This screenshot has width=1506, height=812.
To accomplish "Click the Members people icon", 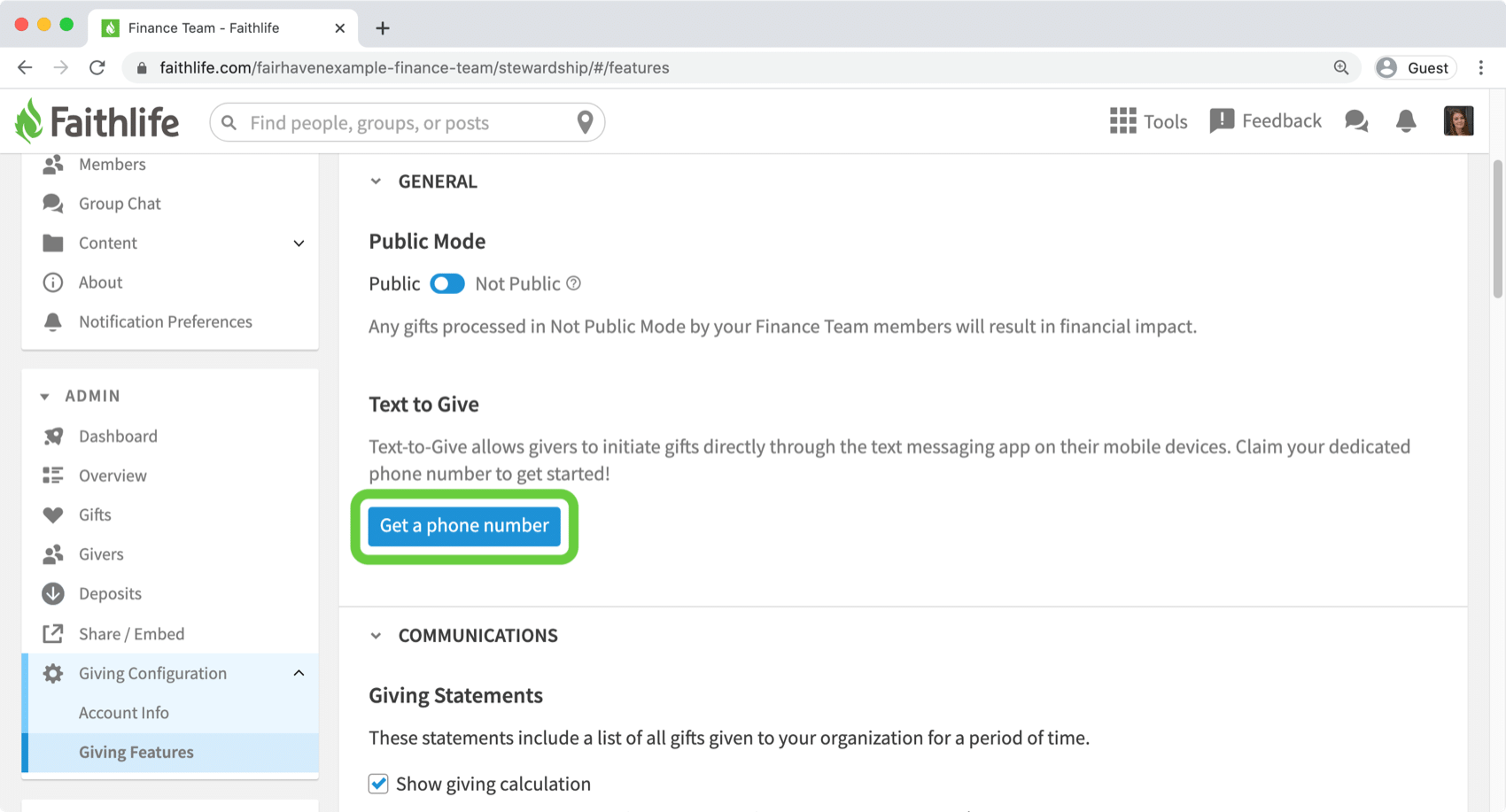I will 53,164.
